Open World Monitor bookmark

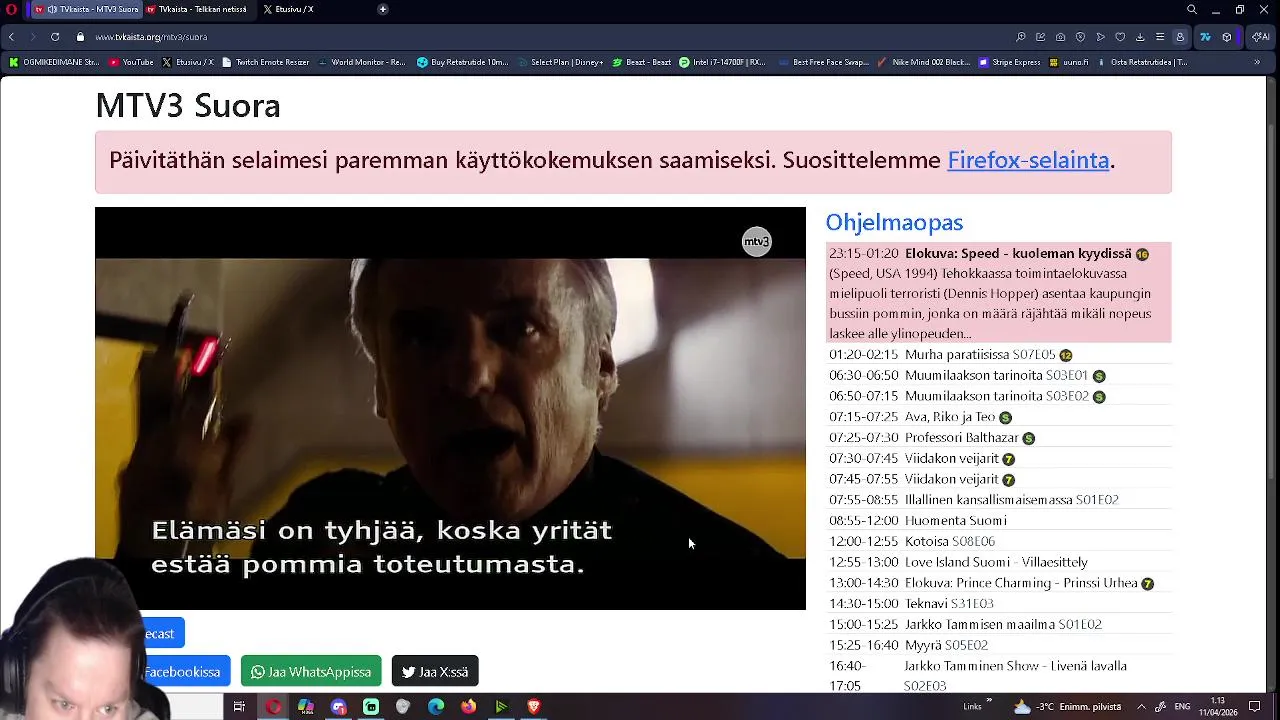pos(361,62)
